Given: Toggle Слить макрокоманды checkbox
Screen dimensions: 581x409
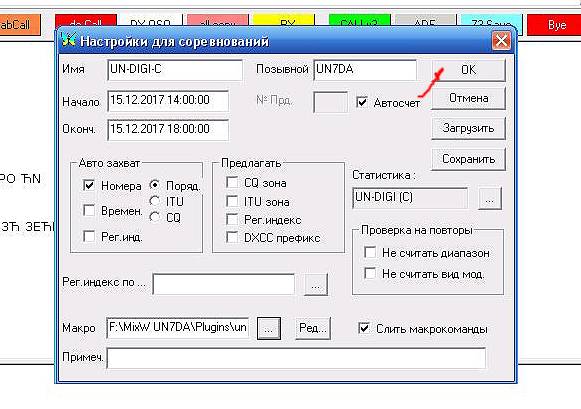Looking at the screenshot, I should coord(364,328).
